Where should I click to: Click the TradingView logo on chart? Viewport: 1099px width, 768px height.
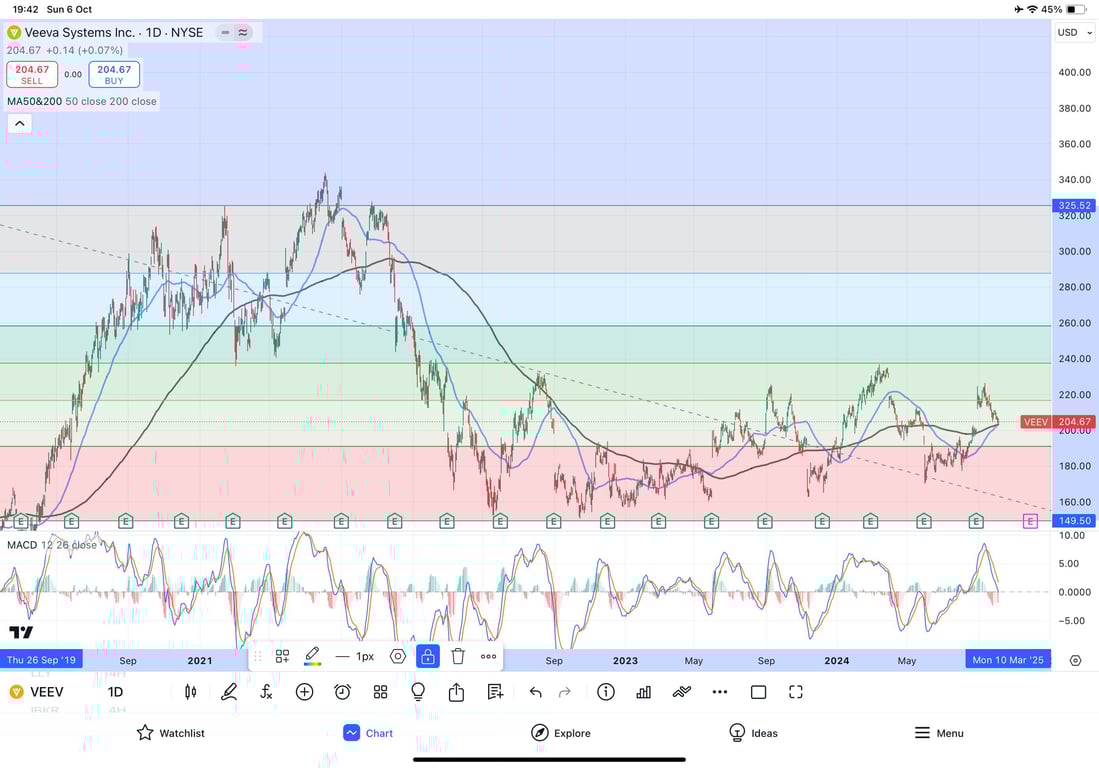[x=21, y=633]
